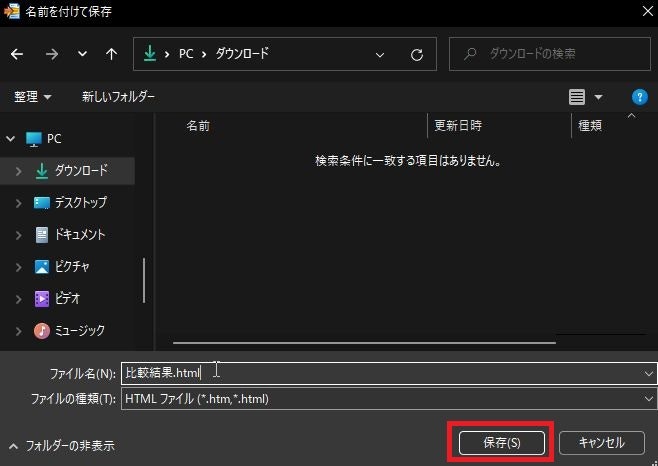Open the view options dropdown arrow
The width and height of the screenshot is (658, 466).
598,97
